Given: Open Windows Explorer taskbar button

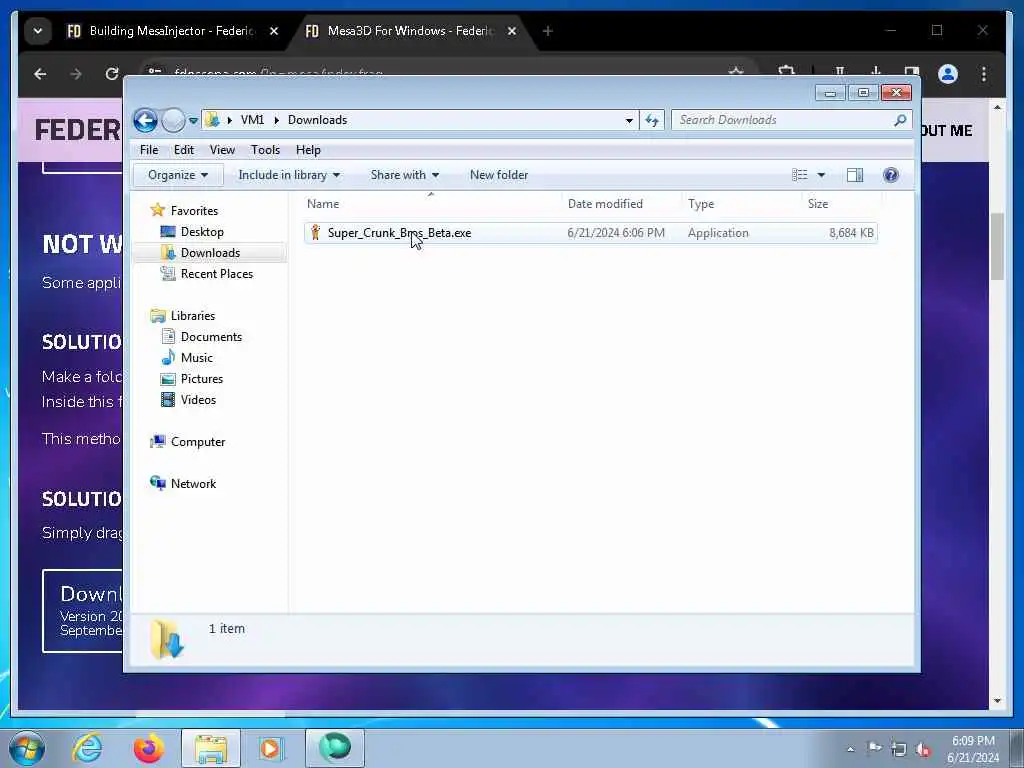Looking at the screenshot, I should pyautogui.click(x=211, y=748).
